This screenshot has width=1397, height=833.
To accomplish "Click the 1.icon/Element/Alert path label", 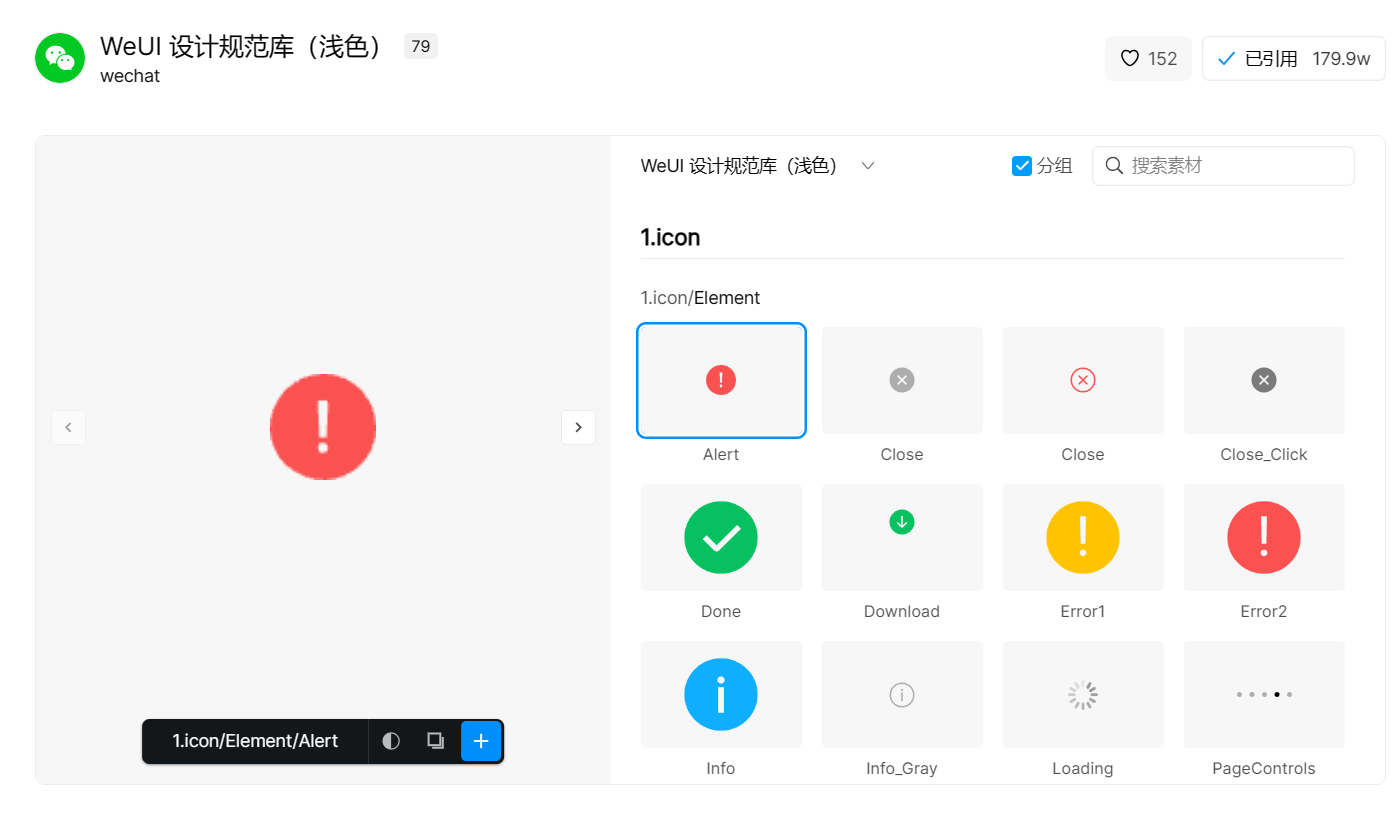I will pos(255,741).
